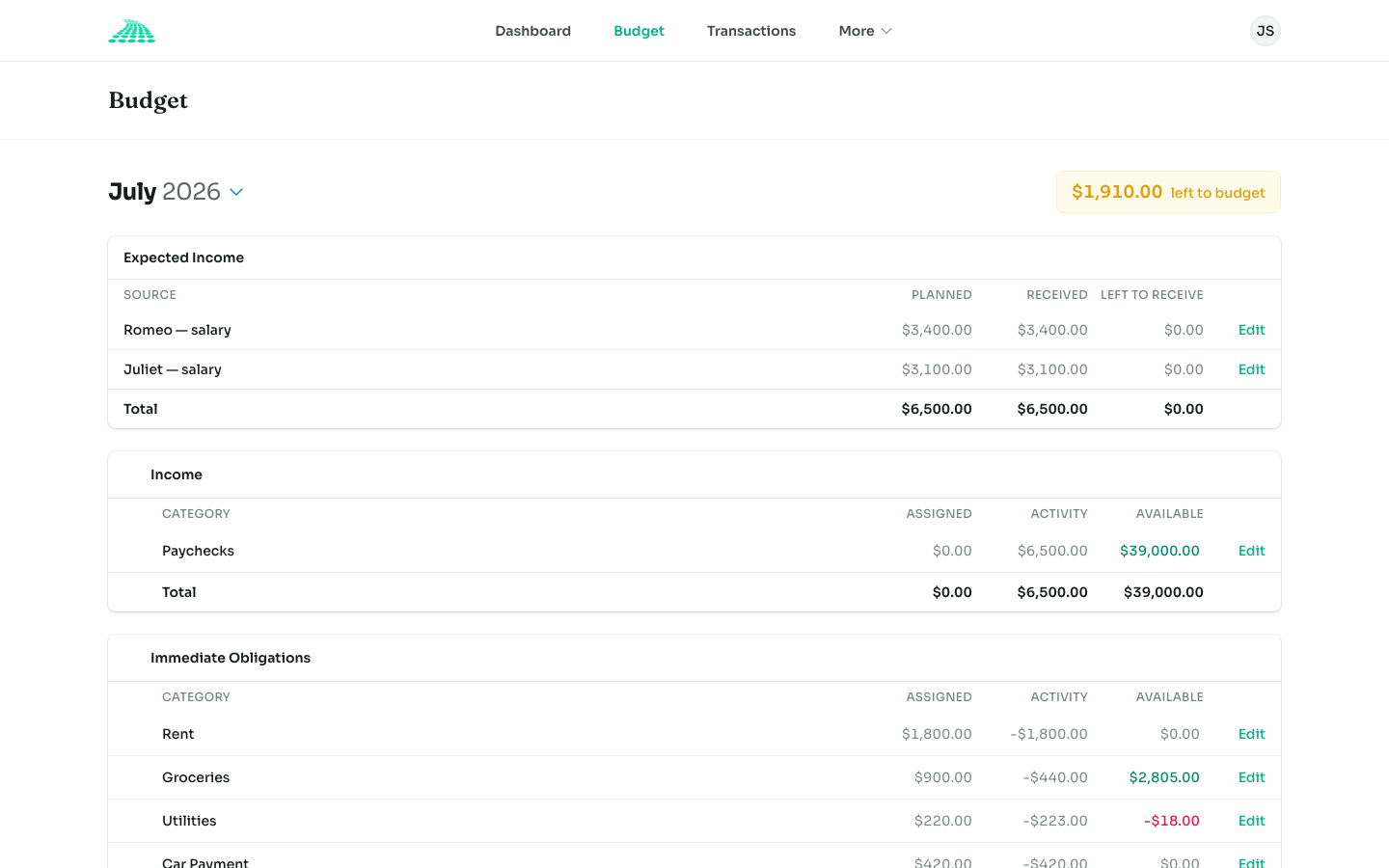Click the Budget page heading
The image size is (1389, 868).
(x=148, y=100)
